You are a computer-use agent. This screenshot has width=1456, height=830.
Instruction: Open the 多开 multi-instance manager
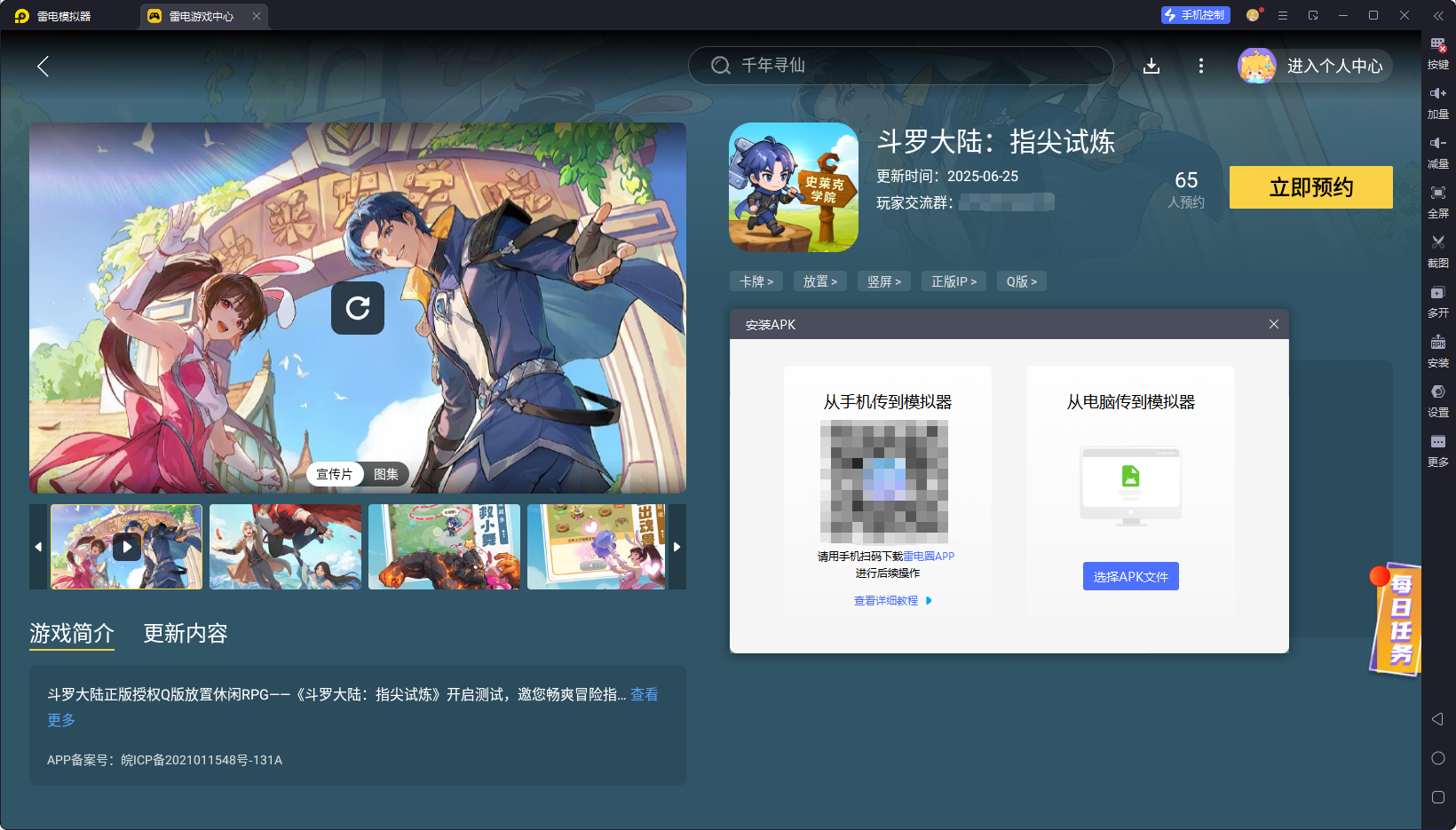[x=1438, y=302]
